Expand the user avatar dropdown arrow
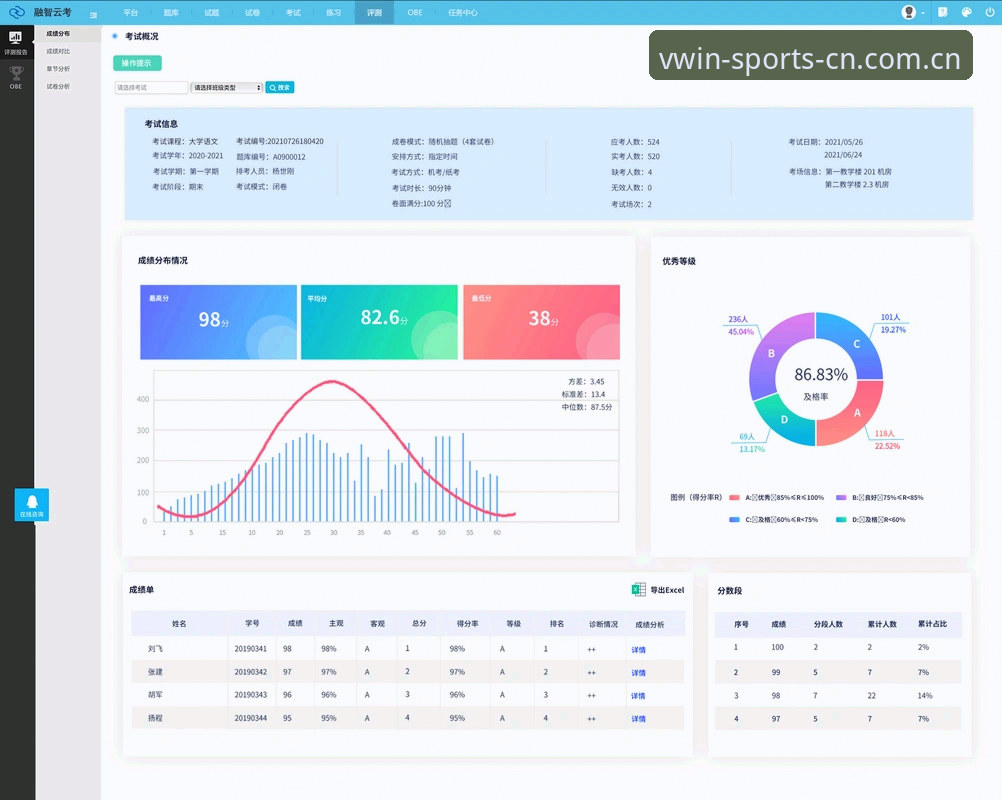1002x800 pixels. (923, 13)
